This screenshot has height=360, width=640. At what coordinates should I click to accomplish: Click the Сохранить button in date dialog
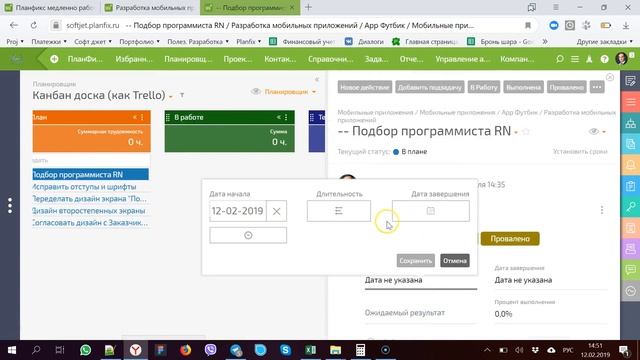416,260
